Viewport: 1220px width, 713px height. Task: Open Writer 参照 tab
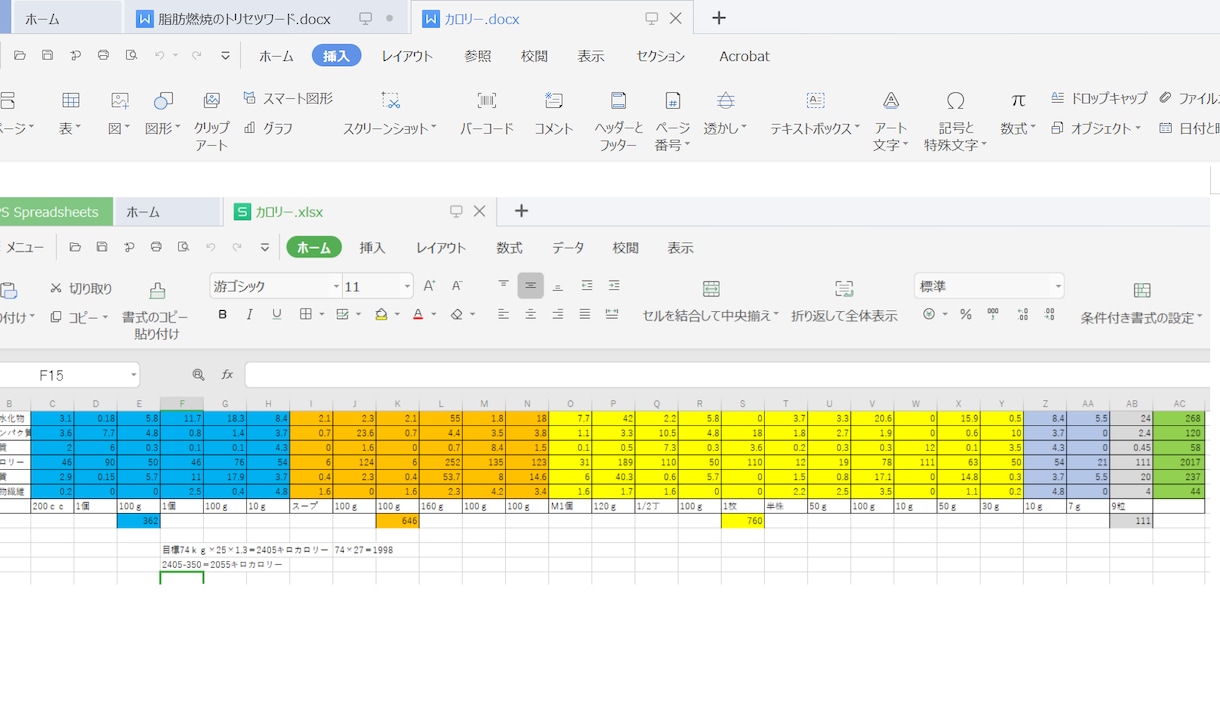478,56
